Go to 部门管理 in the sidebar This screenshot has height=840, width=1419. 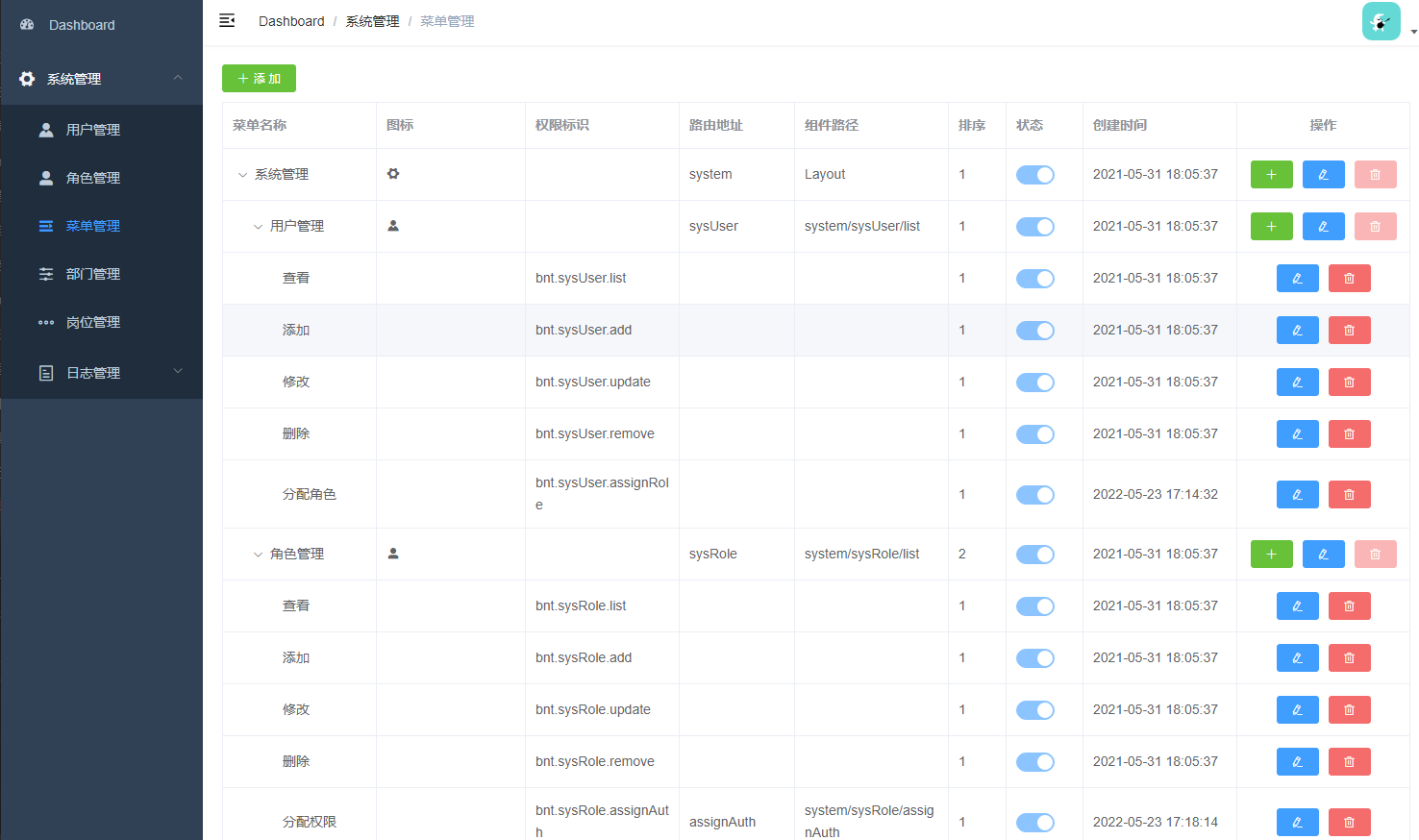102,274
